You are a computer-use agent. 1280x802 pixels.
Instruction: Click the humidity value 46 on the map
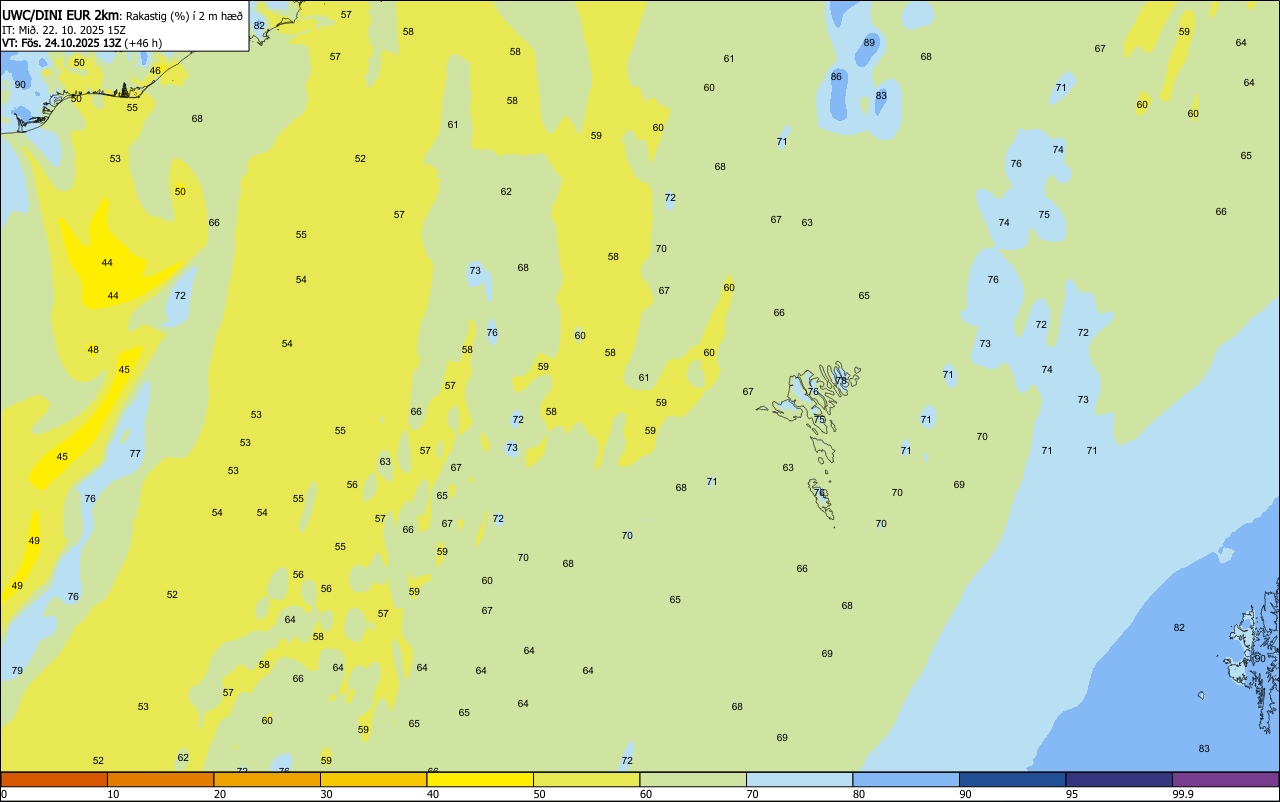[x=155, y=70]
